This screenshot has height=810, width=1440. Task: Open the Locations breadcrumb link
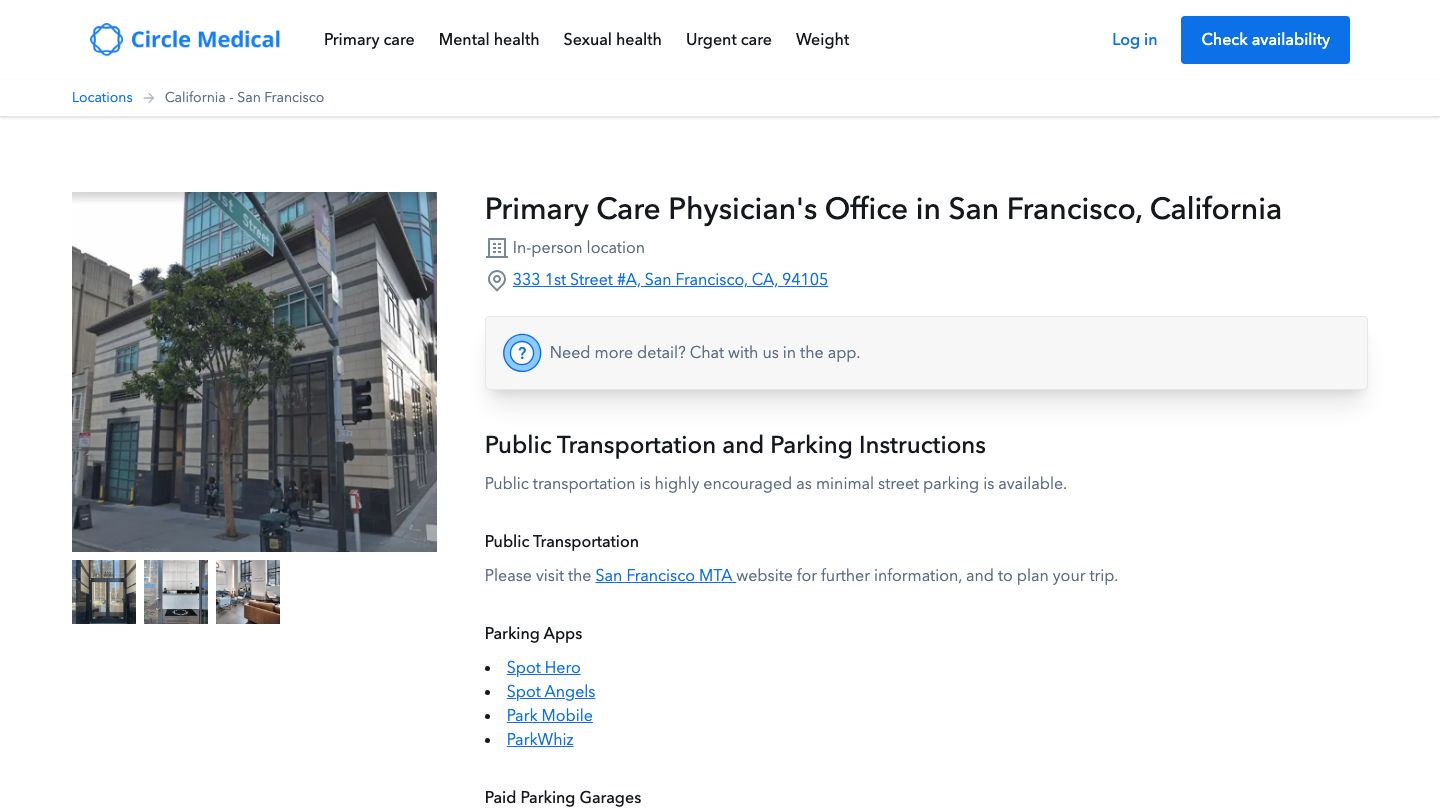pos(102,97)
